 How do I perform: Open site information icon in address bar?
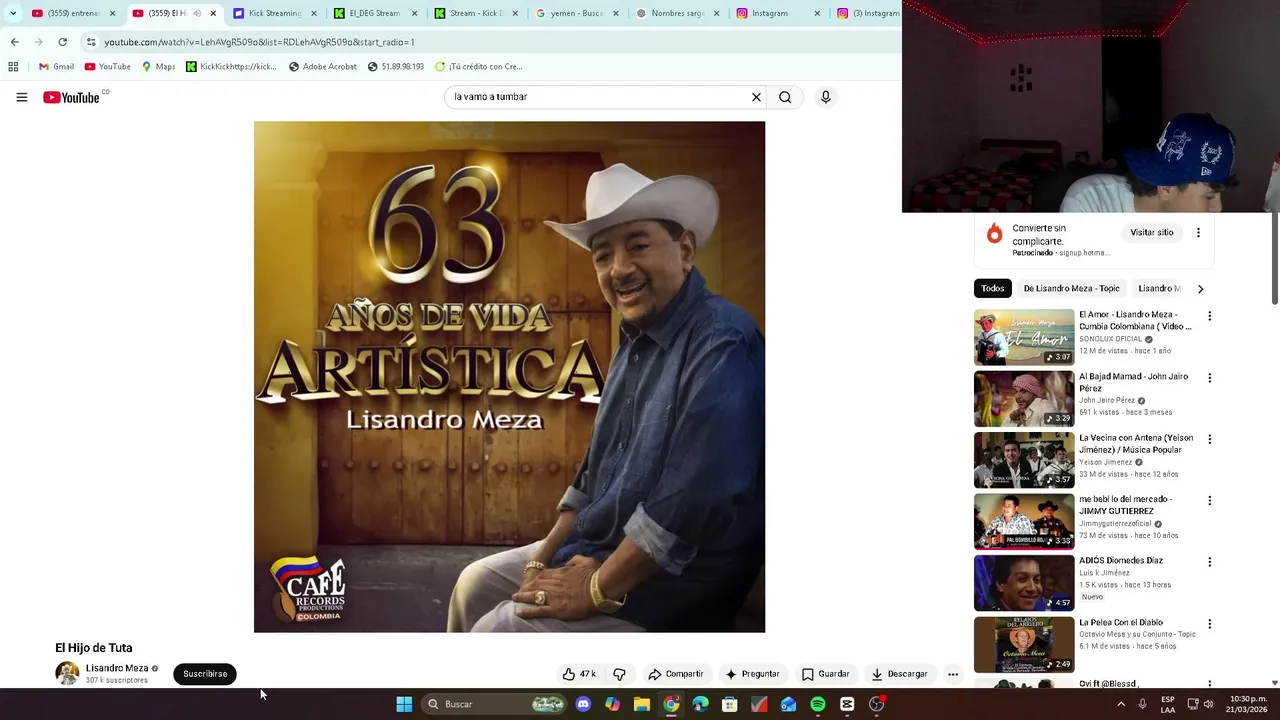(x=91, y=42)
